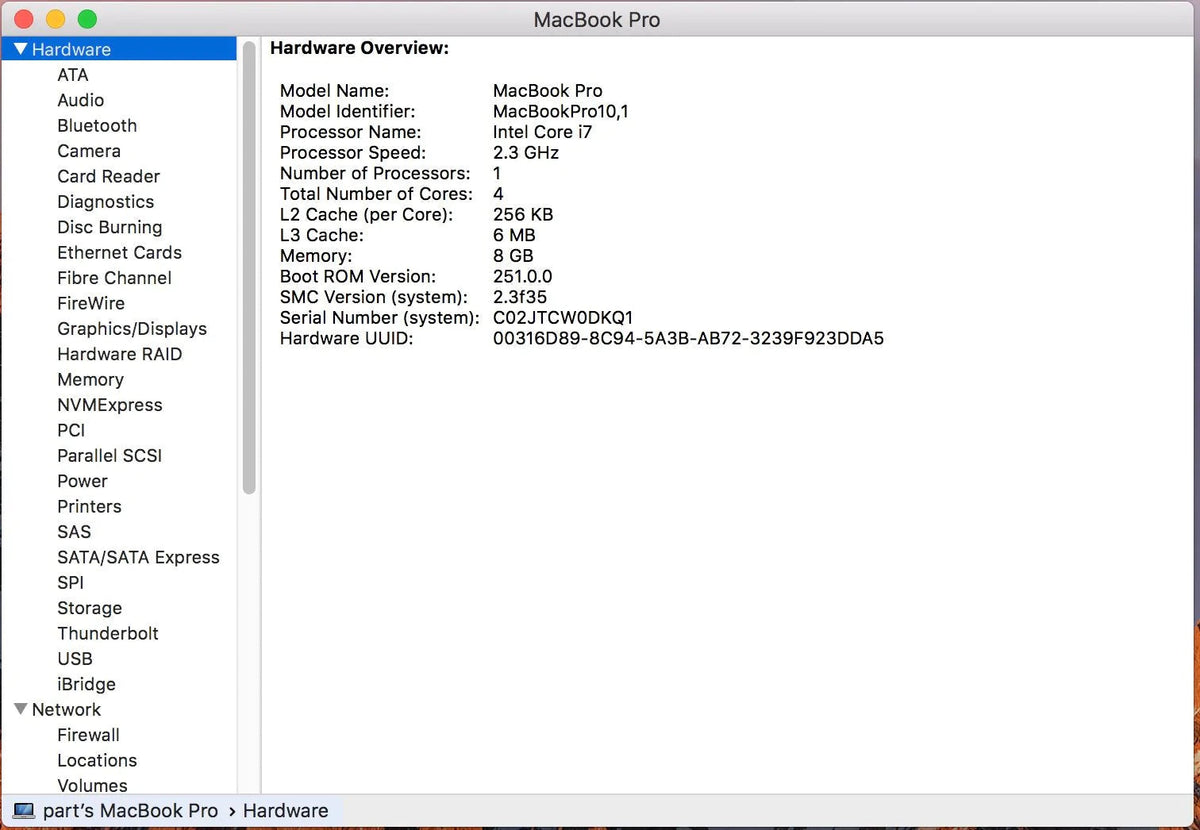The height and width of the screenshot is (830, 1200).
Task: Click the laptop icon in the path bar
Action: tap(24, 811)
